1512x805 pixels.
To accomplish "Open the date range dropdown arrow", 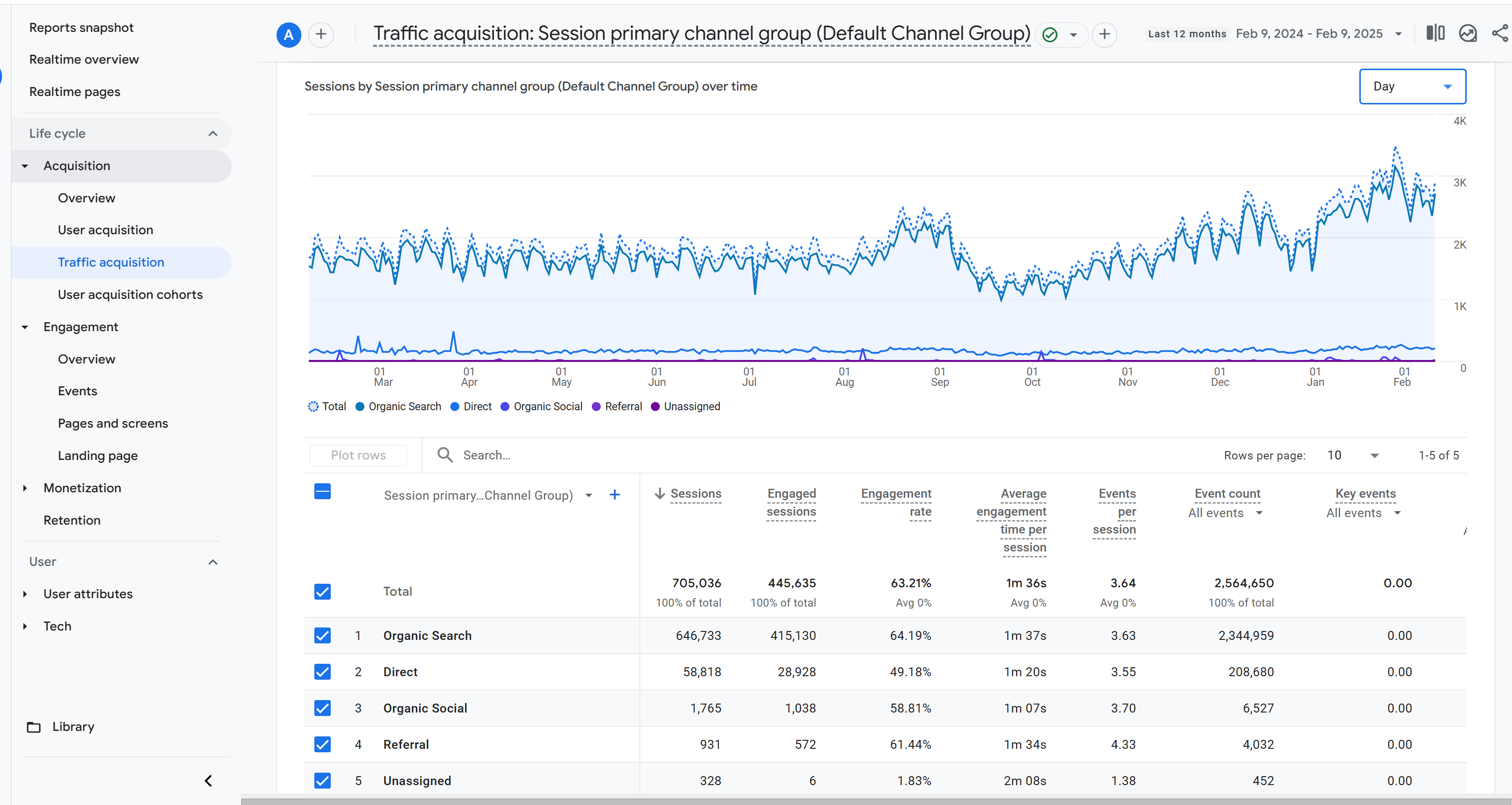I will [x=1399, y=34].
